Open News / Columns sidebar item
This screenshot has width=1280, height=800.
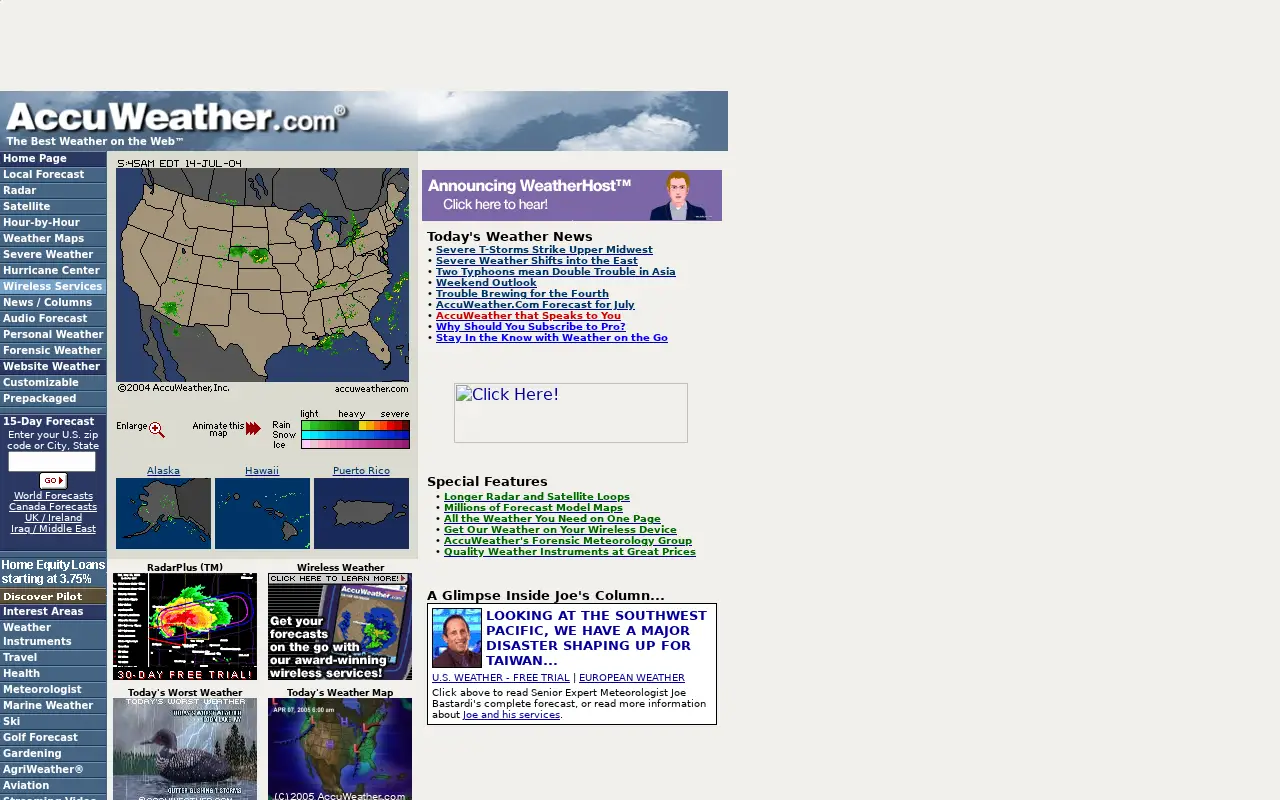pos(53,303)
